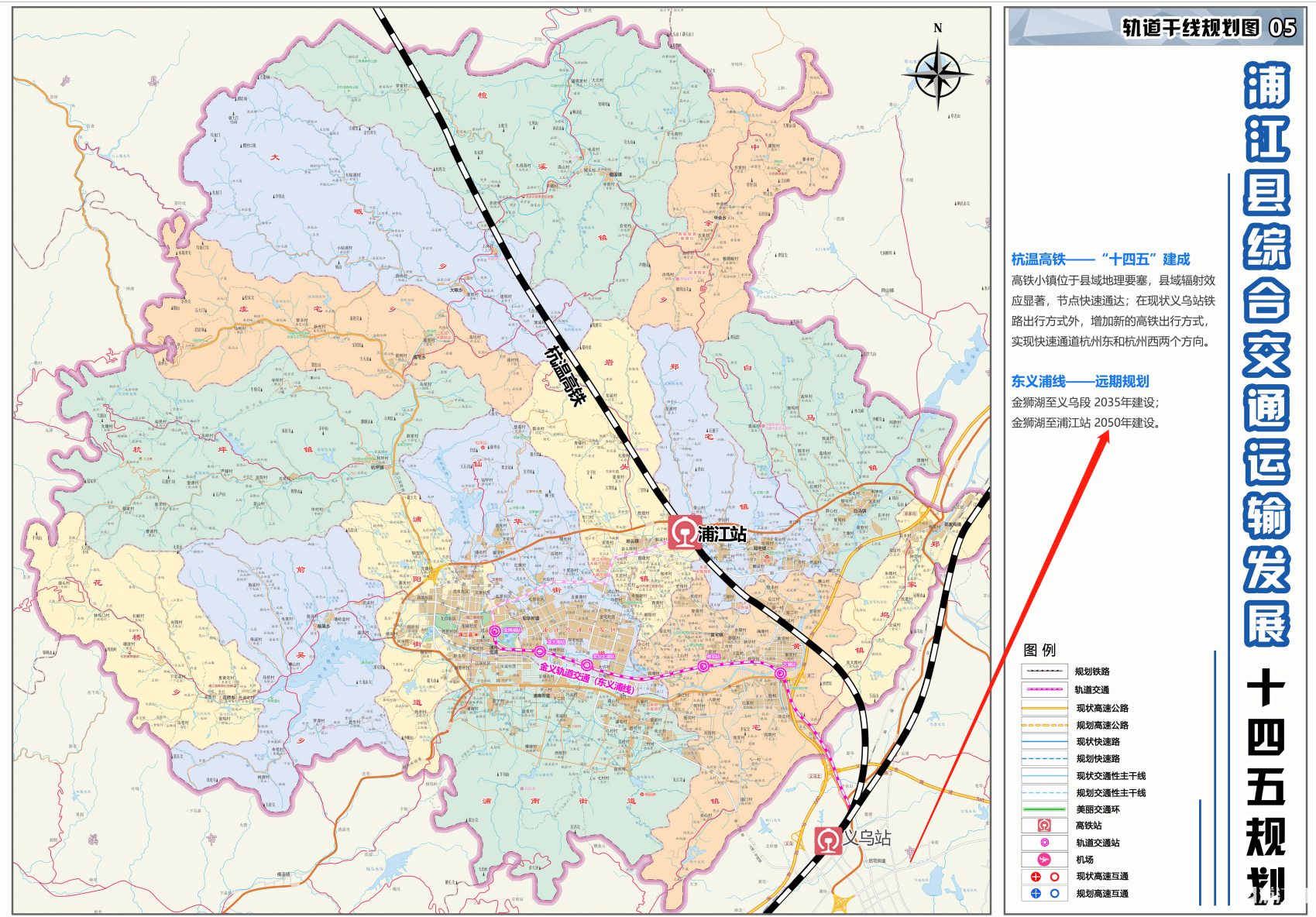Click the legend label 现状高速公路
This screenshot has height=917, width=1316.
1102,708
